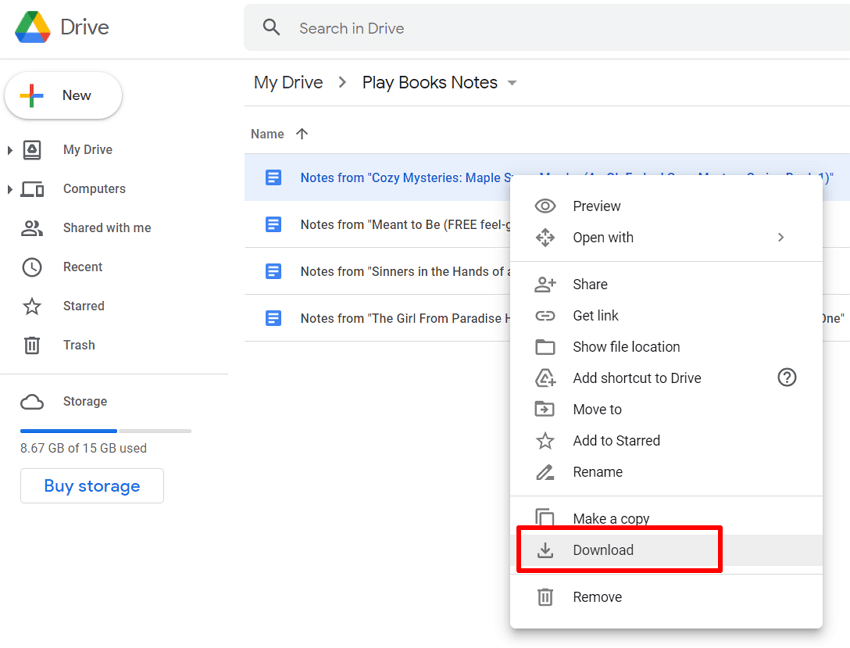Click the Get link chain icon
850x648 pixels.
(x=545, y=316)
